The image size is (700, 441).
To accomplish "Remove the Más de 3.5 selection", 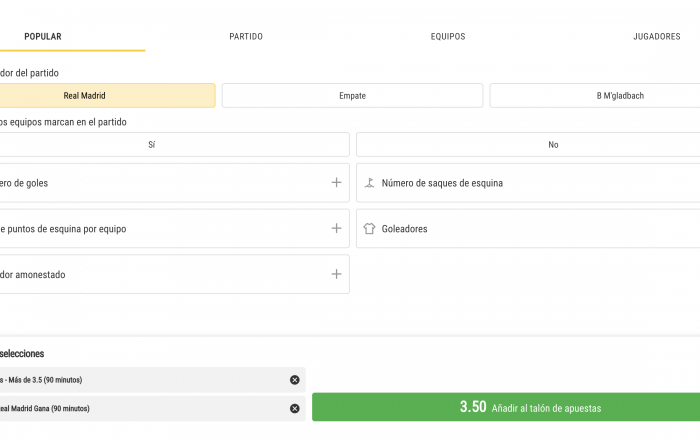I will point(295,380).
